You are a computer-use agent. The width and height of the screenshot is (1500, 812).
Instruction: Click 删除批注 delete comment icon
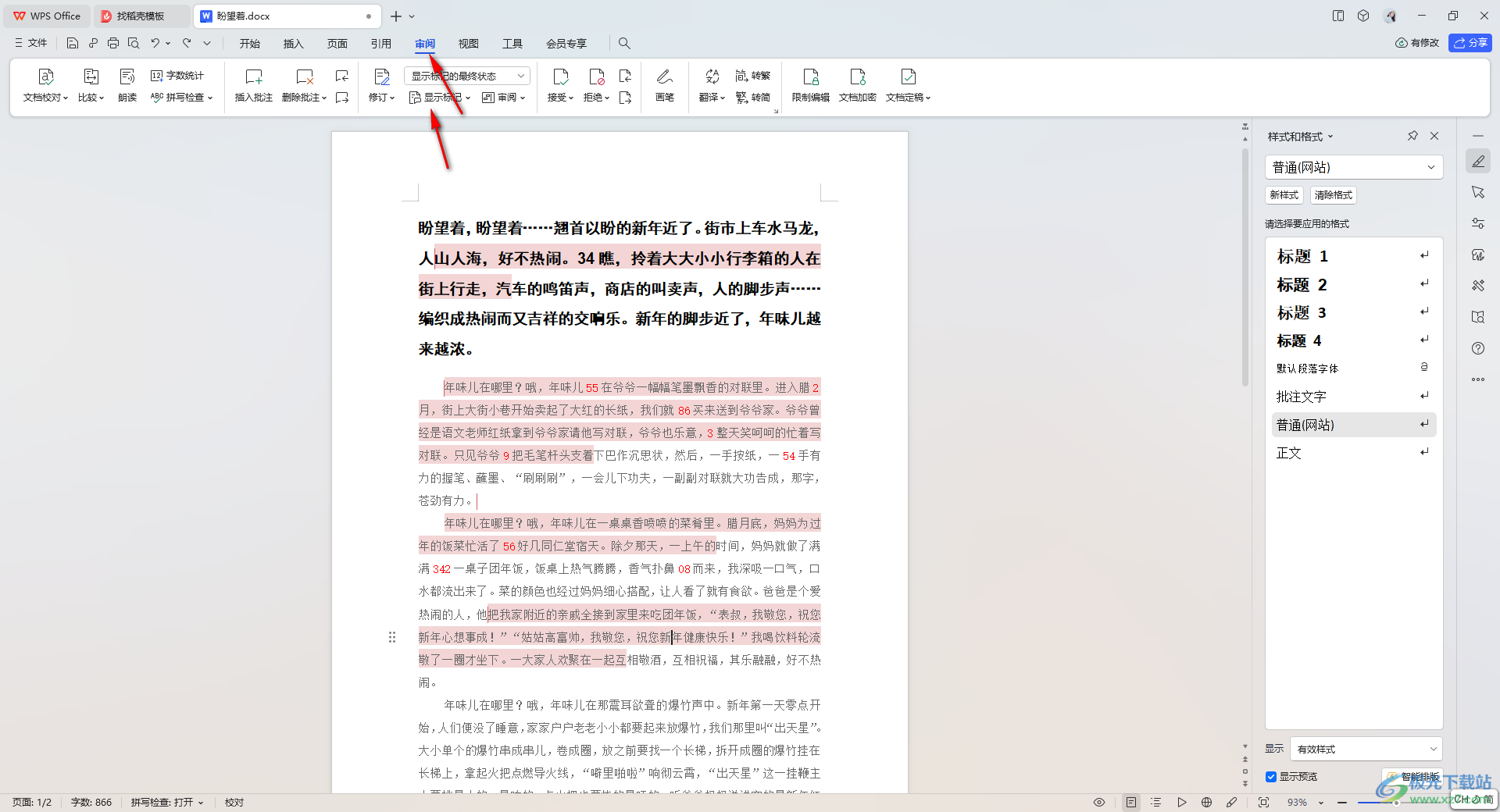(304, 77)
